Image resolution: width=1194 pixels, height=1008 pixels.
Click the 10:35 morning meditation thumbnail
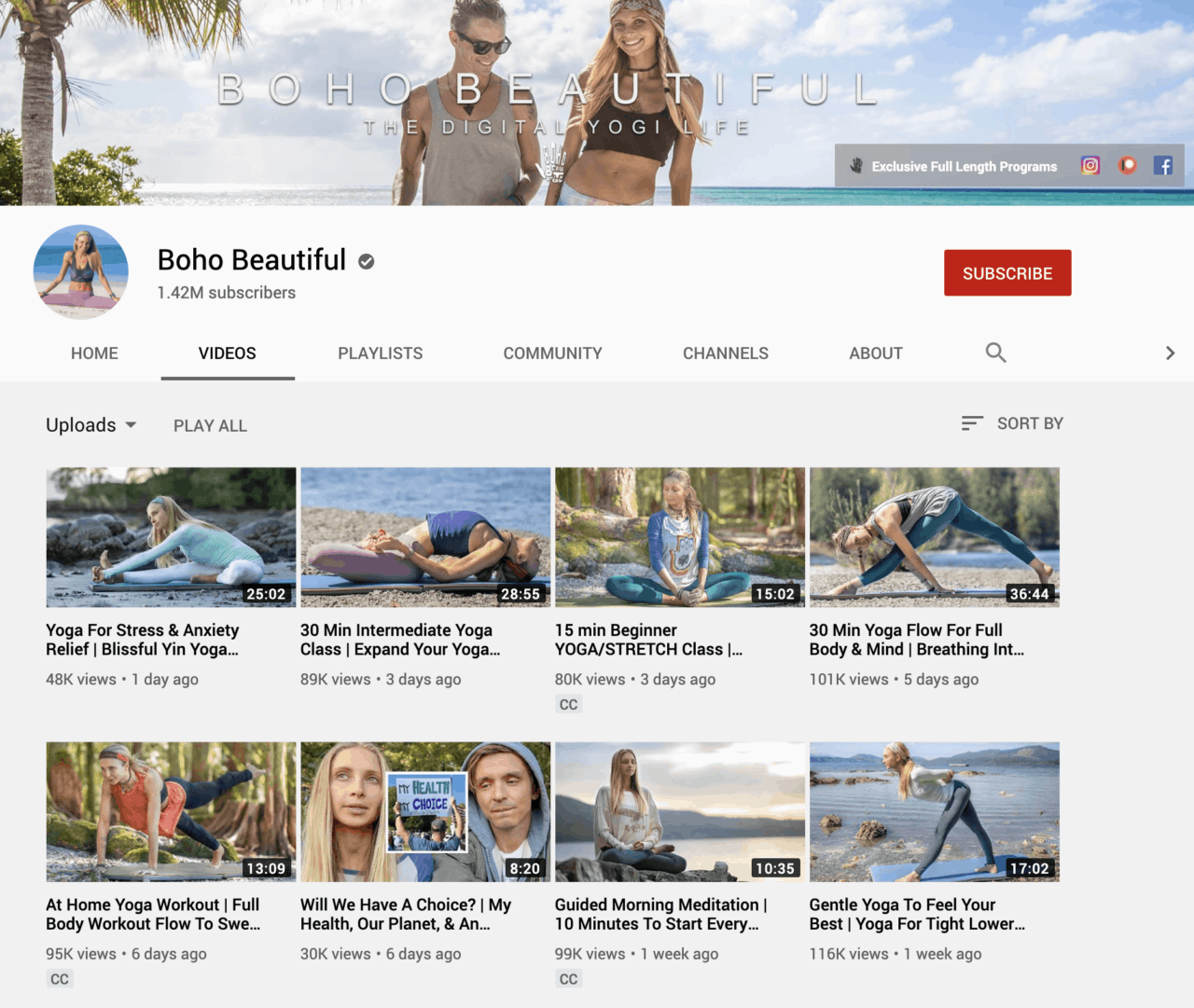tap(680, 812)
